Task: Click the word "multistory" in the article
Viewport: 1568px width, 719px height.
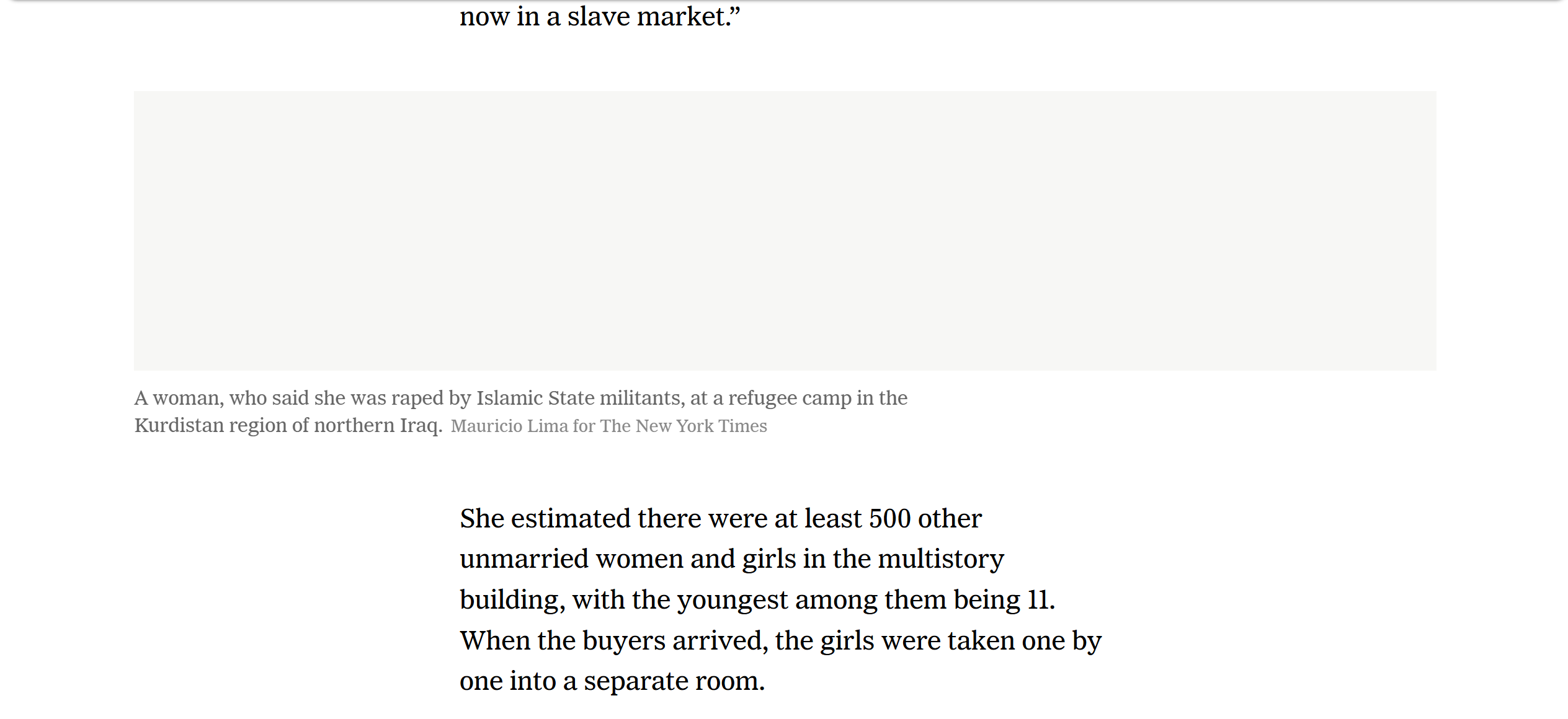Action: [x=941, y=559]
